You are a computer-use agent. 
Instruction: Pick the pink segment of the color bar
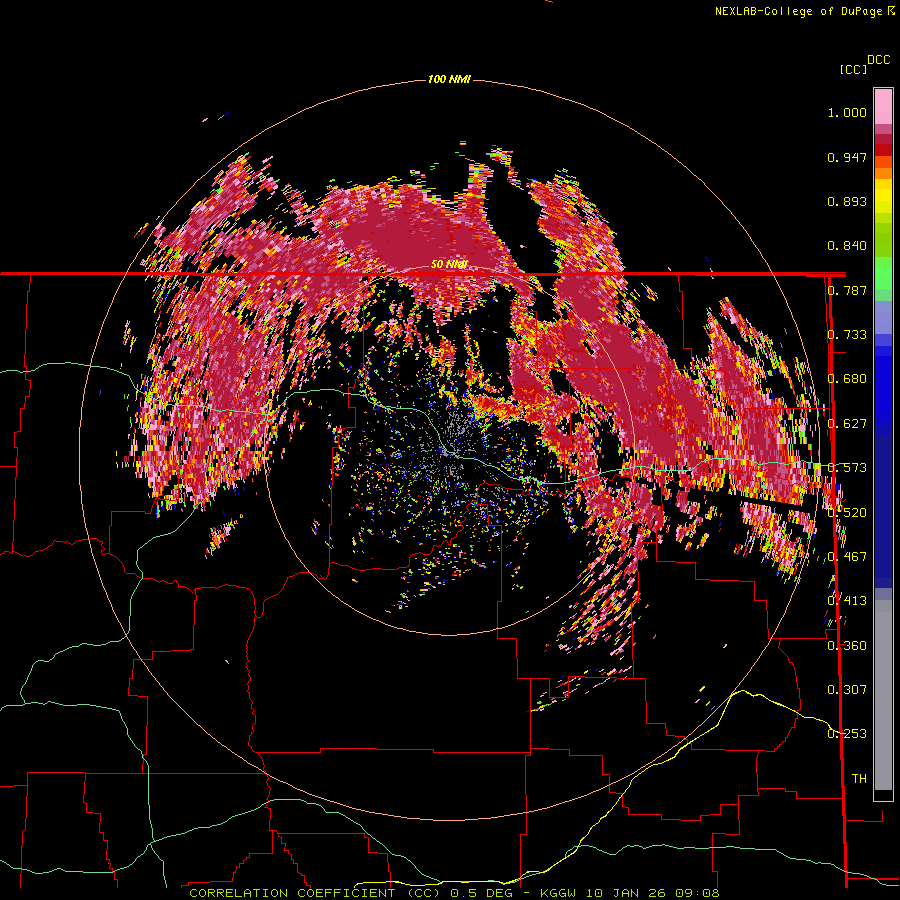tap(883, 107)
